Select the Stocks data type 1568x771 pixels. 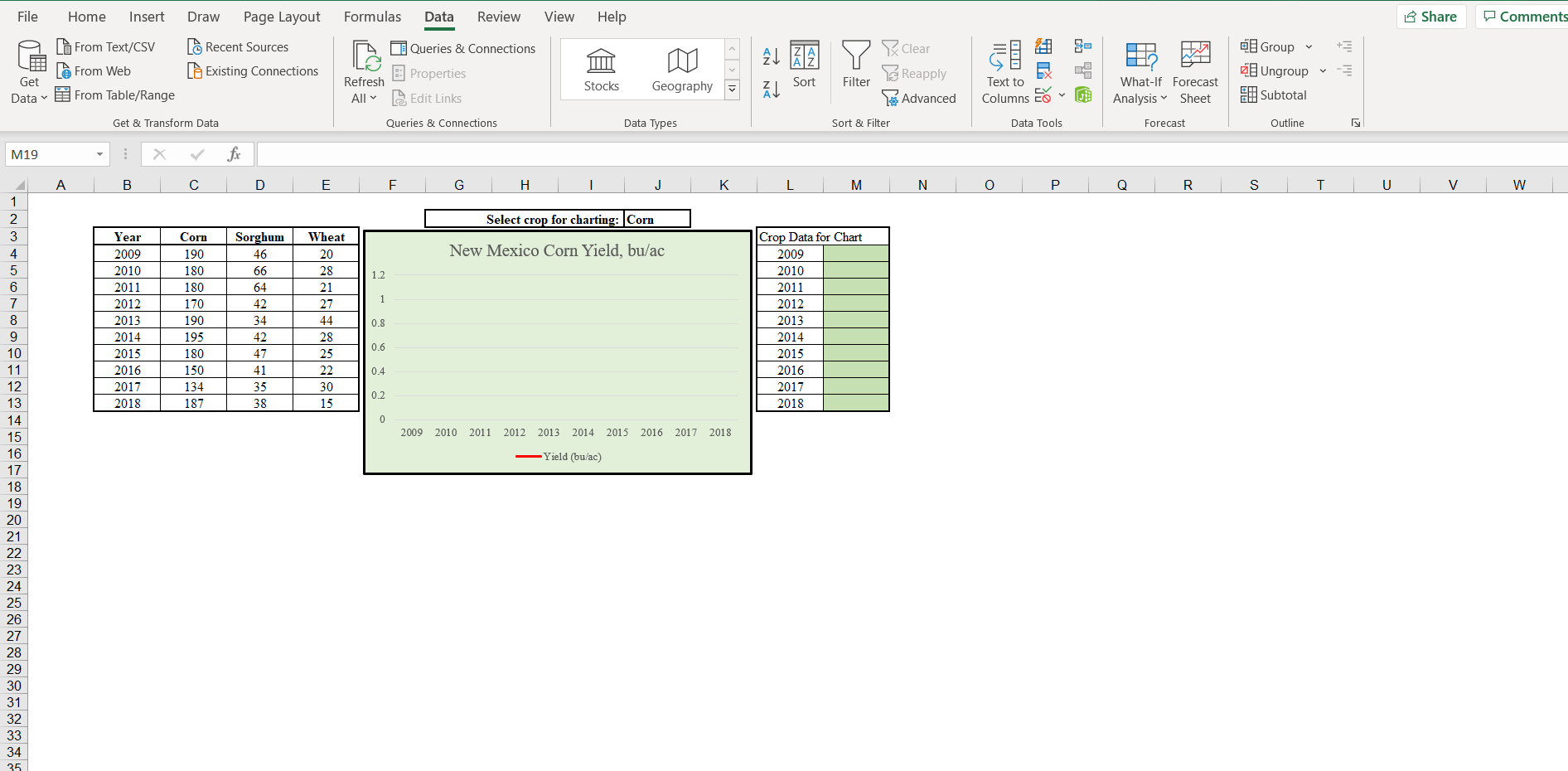click(601, 70)
